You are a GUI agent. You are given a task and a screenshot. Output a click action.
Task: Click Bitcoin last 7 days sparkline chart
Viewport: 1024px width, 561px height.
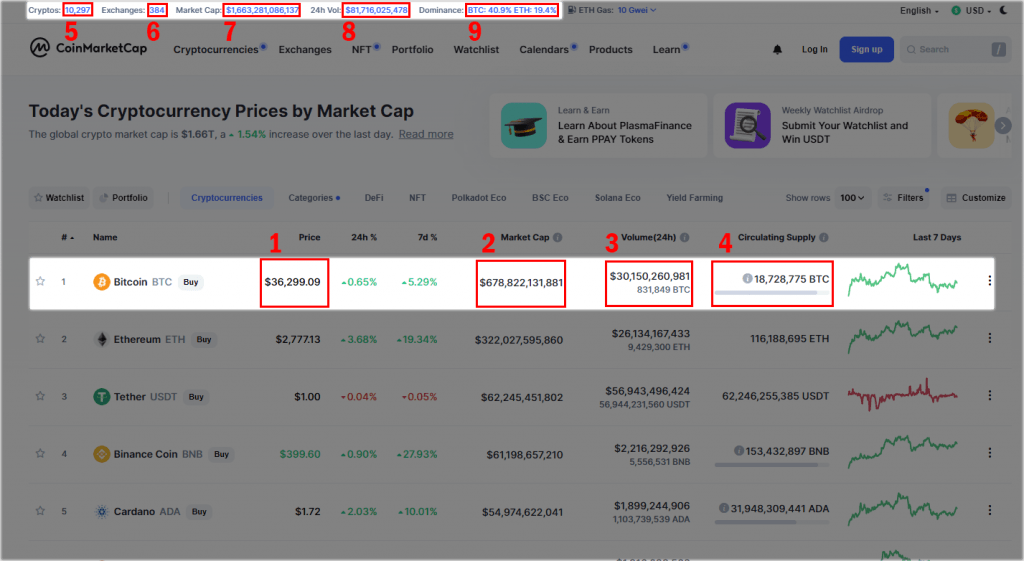[903, 279]
